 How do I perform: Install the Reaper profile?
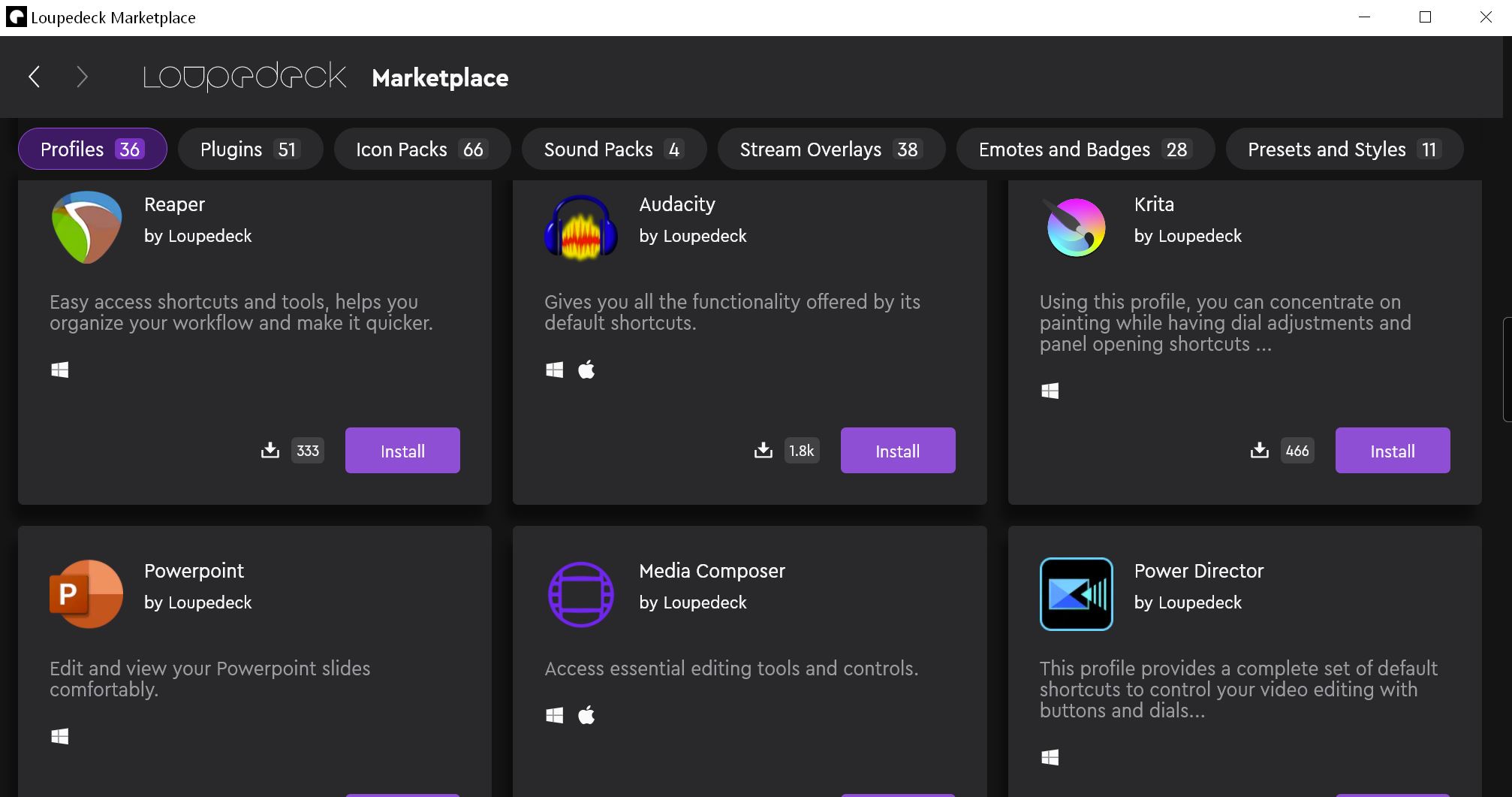click(x=402, y=451)
